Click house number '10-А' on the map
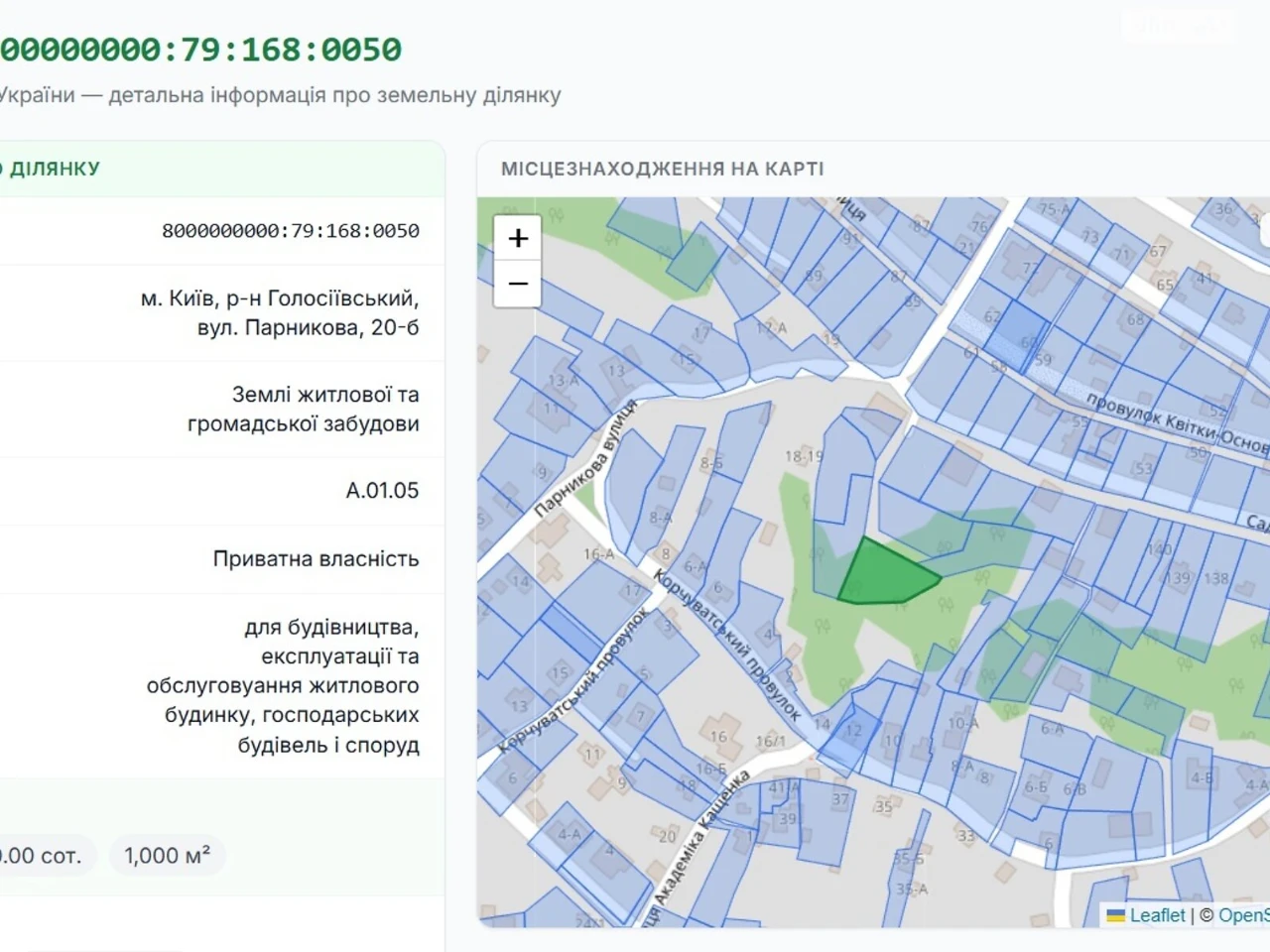Screen dimensions: 1270x952 [x=962, y=723]
